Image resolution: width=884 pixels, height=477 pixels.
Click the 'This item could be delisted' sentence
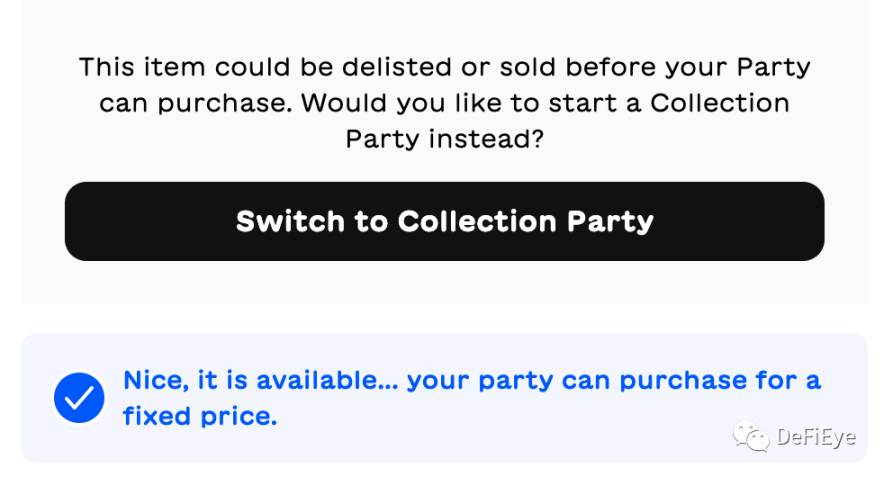[444, 67]
